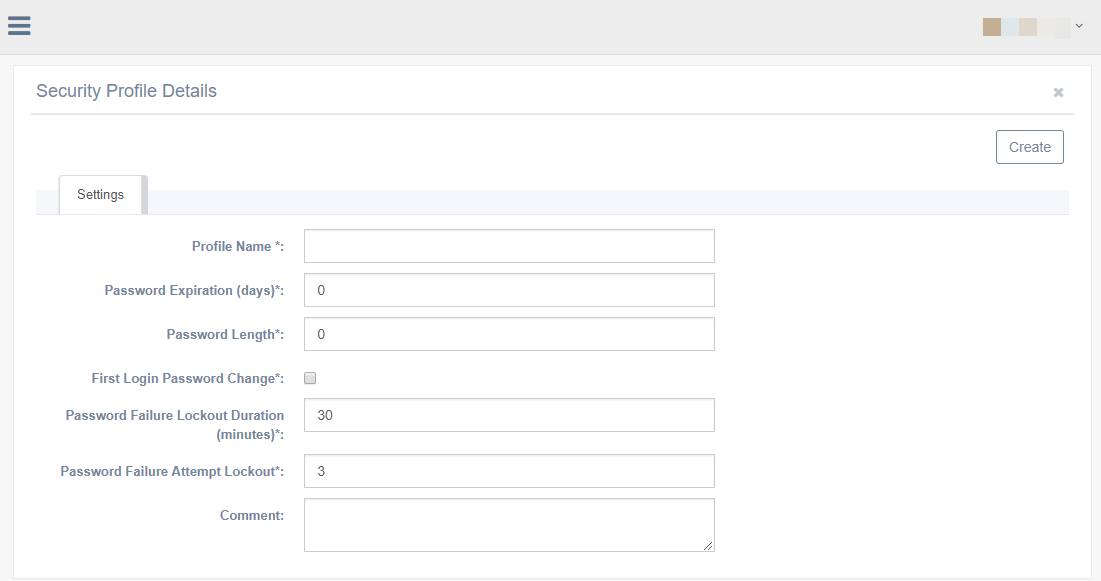The width and height of the screenshot is (1101, 581).
Task: Click the Security Profile Details heading
Action: point(126,91)
